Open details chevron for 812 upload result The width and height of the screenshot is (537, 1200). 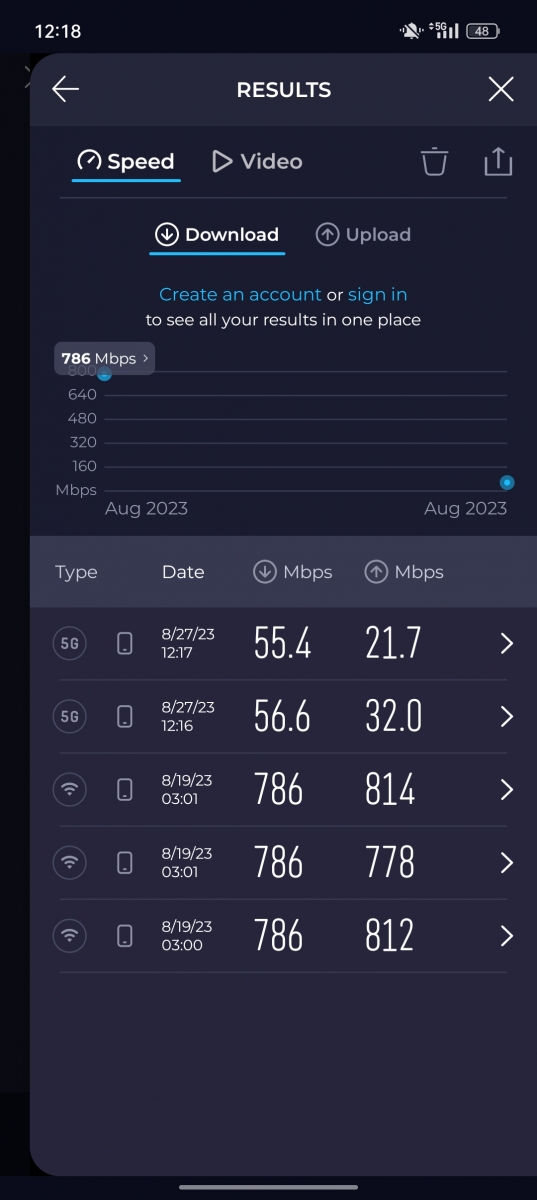(x=506, y=936)
